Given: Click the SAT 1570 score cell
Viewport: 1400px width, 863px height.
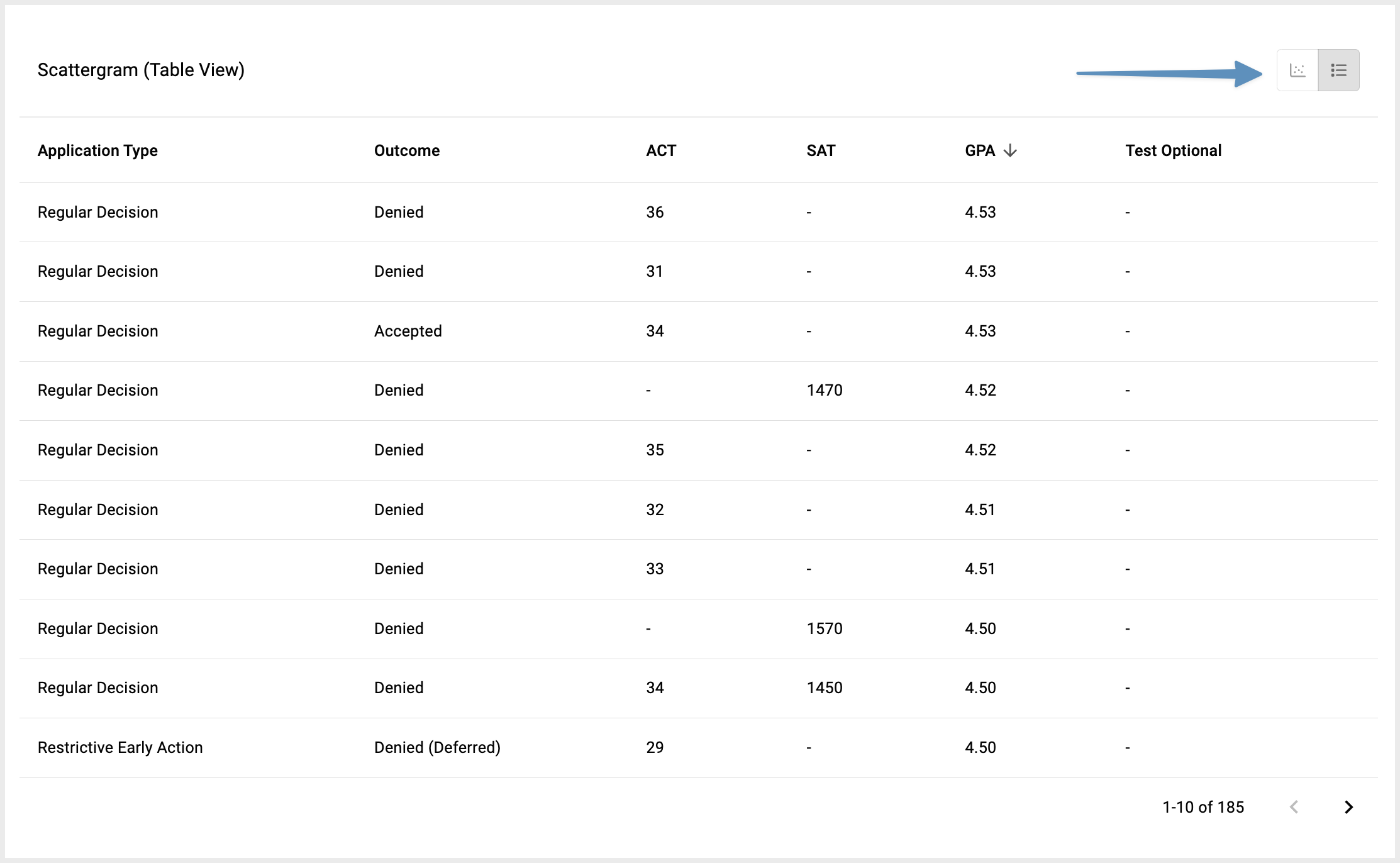Looking at the screenshot, I should coord(825,628).
